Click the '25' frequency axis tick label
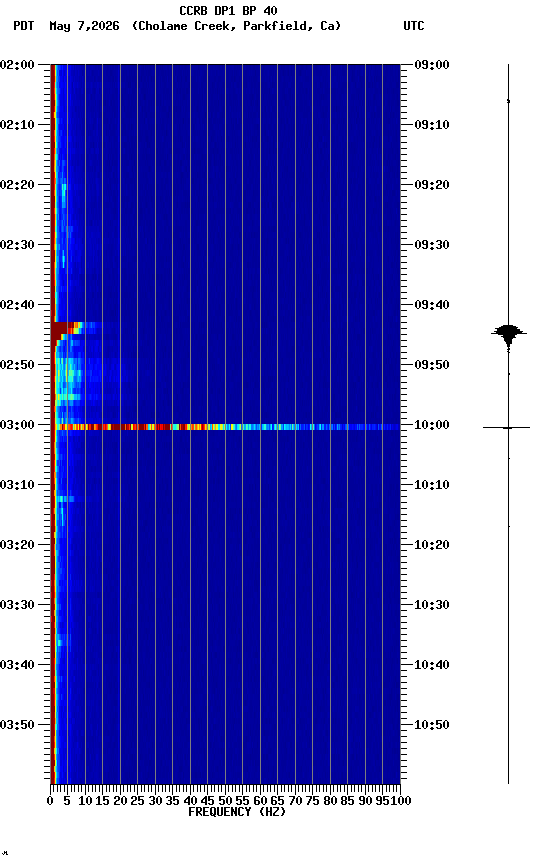The image size is (552, 864). (138, 801)
